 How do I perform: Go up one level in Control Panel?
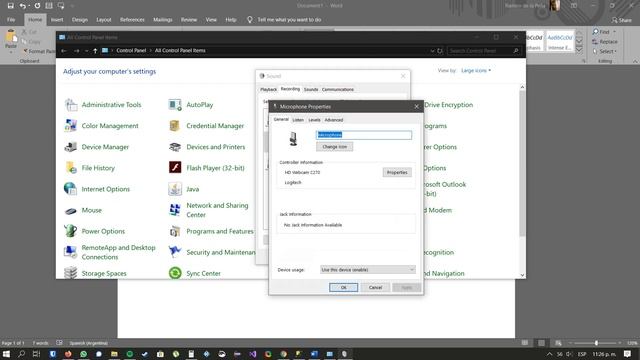coord(95,51)
